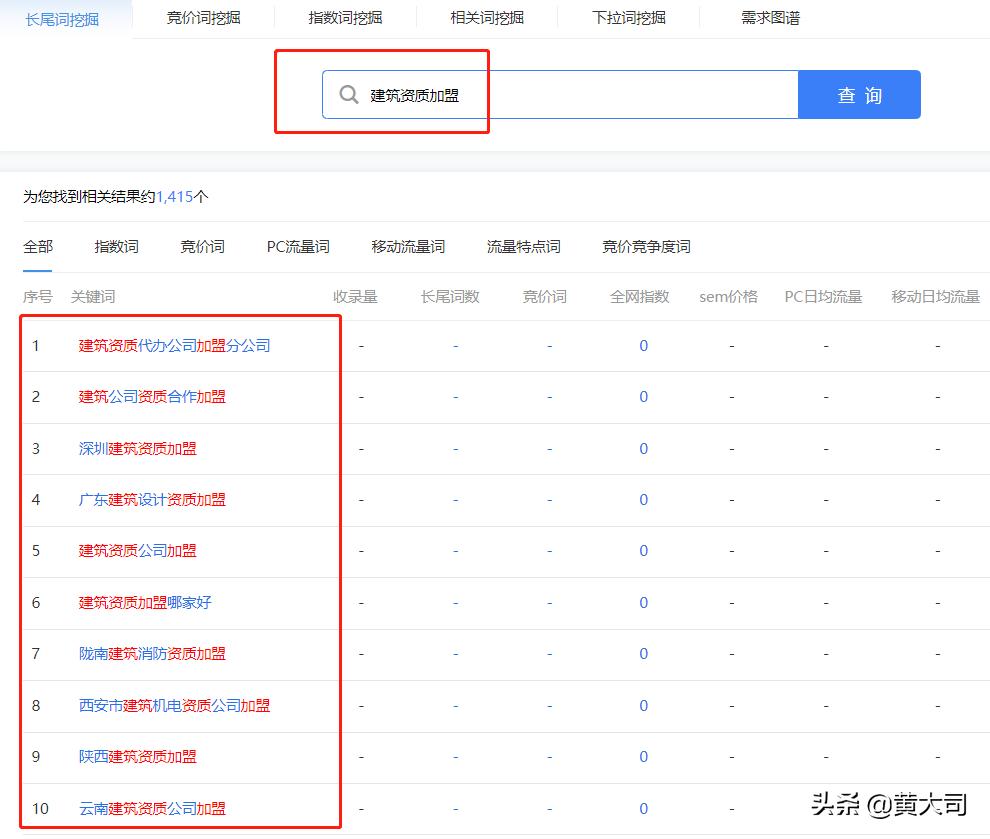Show 移动流量词 keyword results
The height and width of the screenshot is (839, 990).
(x=405, y=246)
